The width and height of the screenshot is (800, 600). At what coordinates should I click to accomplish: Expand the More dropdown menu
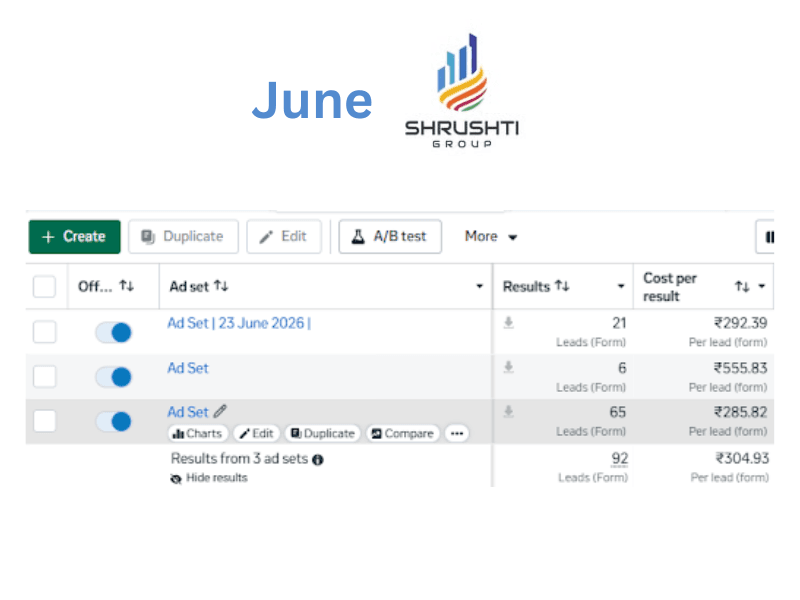[x=491, y=237]
